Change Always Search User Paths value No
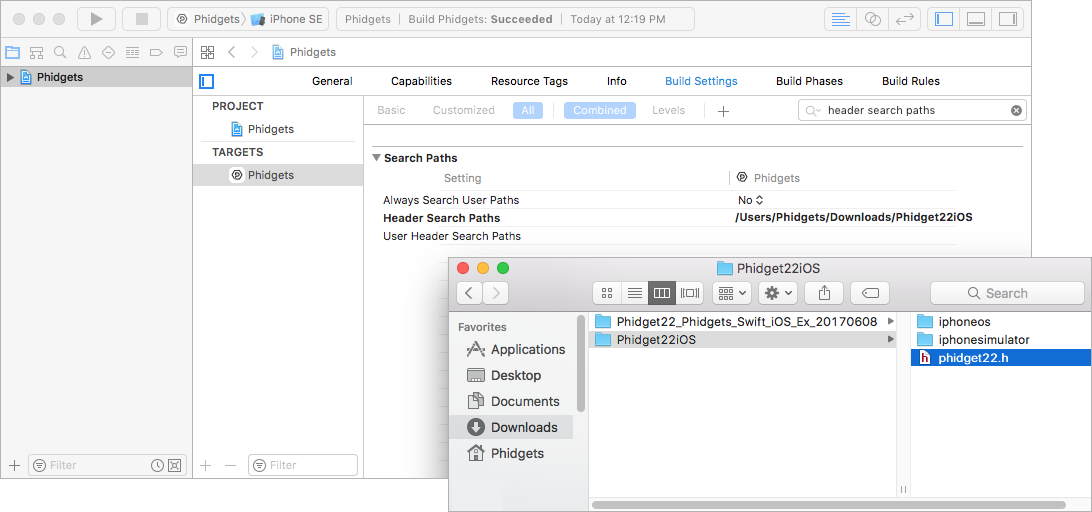This screenshot has width=1092, height=512. [751, 200]
